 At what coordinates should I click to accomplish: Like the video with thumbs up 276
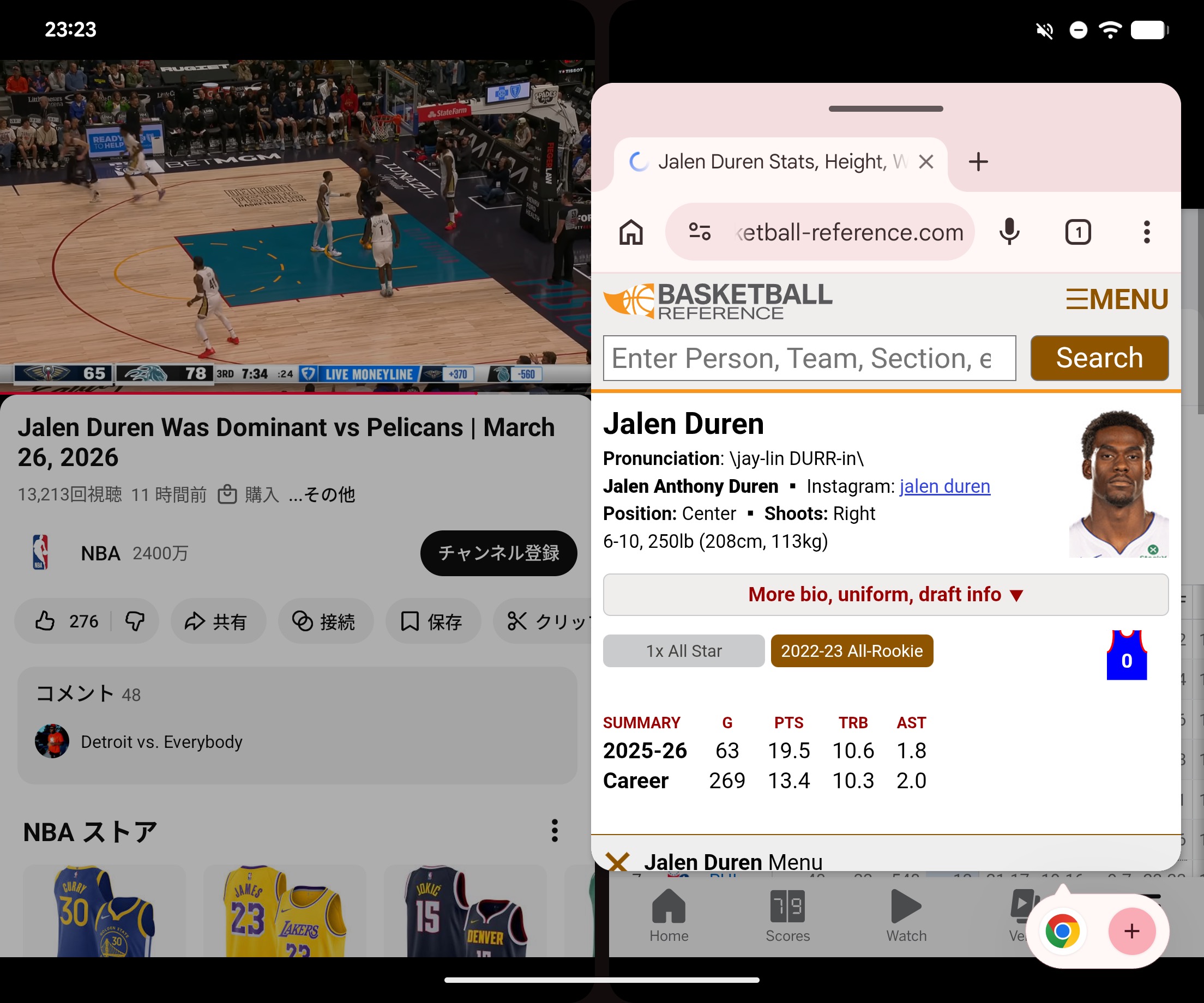click(x=65, y=621)
